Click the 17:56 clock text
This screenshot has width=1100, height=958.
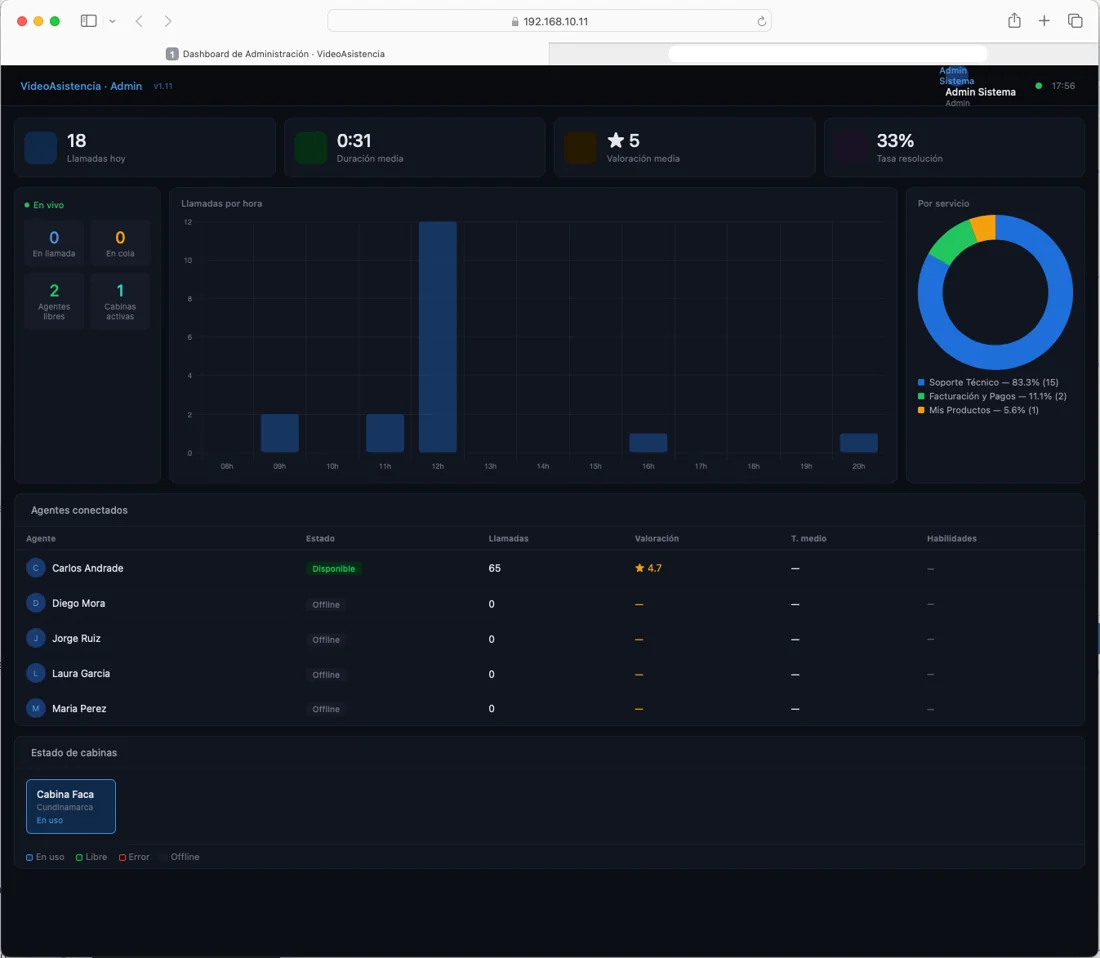tap(1063, 86)
